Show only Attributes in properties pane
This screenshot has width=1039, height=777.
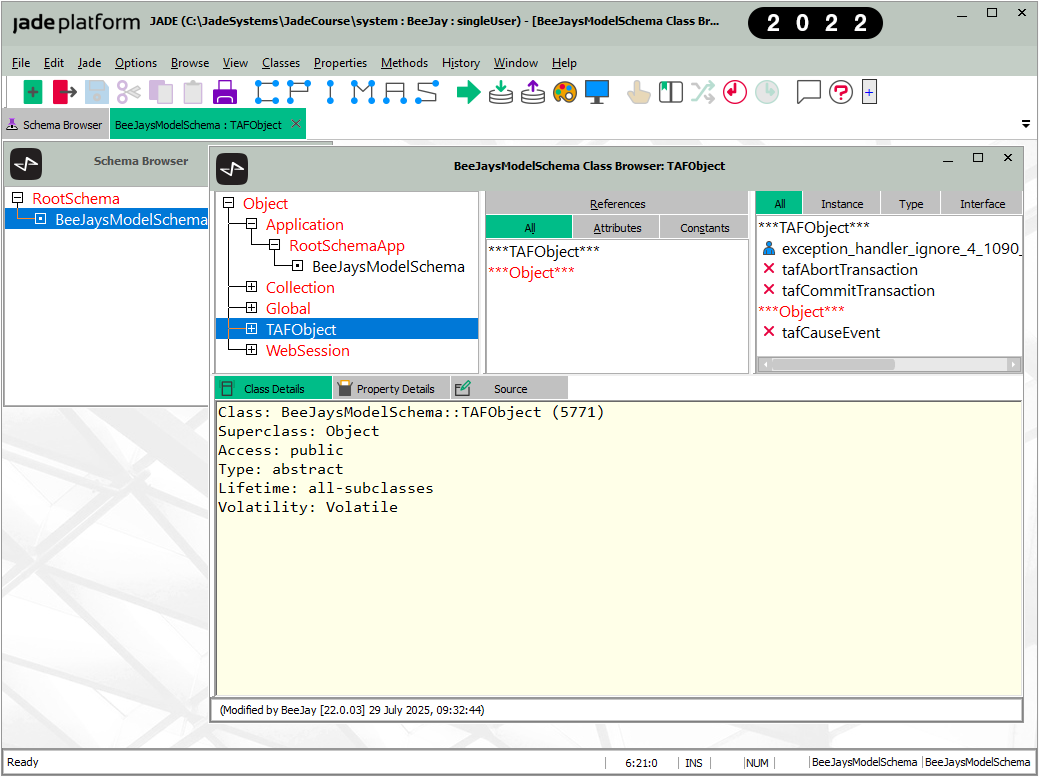617,228
